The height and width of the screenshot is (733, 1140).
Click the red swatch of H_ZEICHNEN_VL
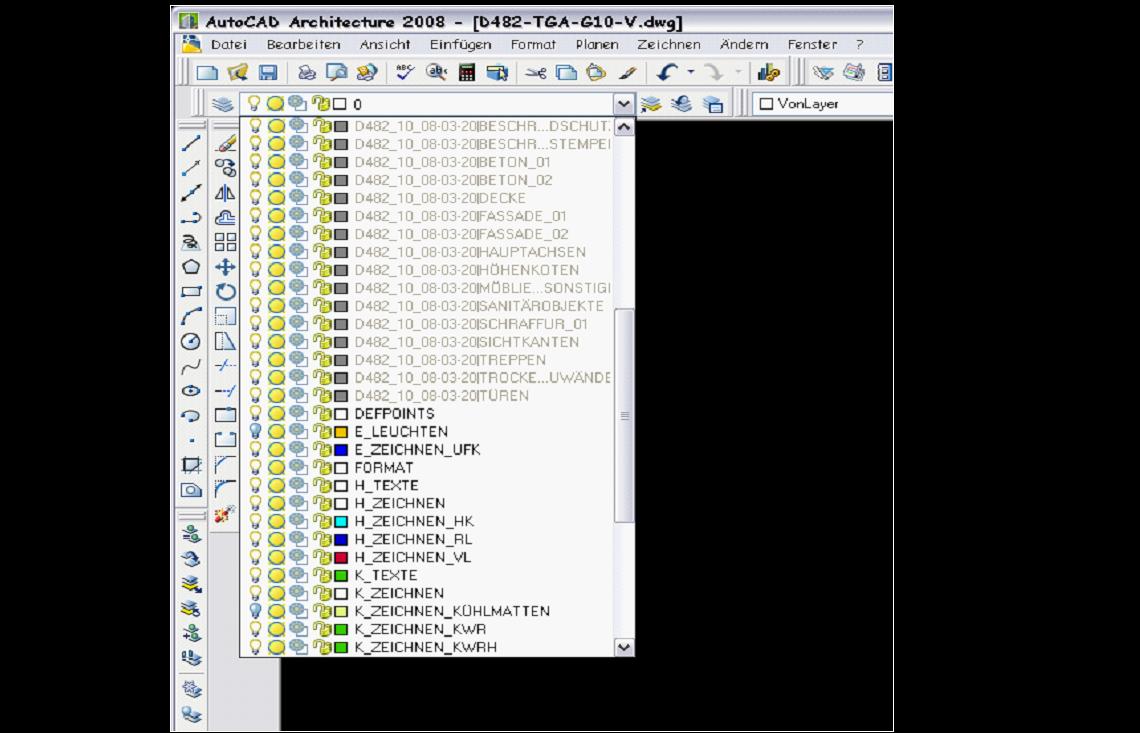pyautogui.click(x=341, y=558)
